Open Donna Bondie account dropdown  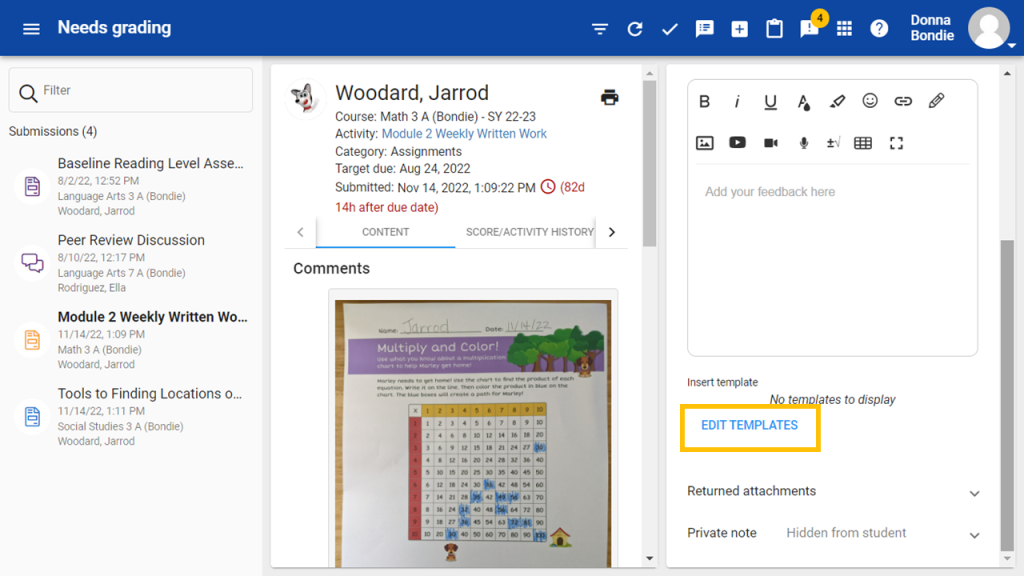(988, 29)
